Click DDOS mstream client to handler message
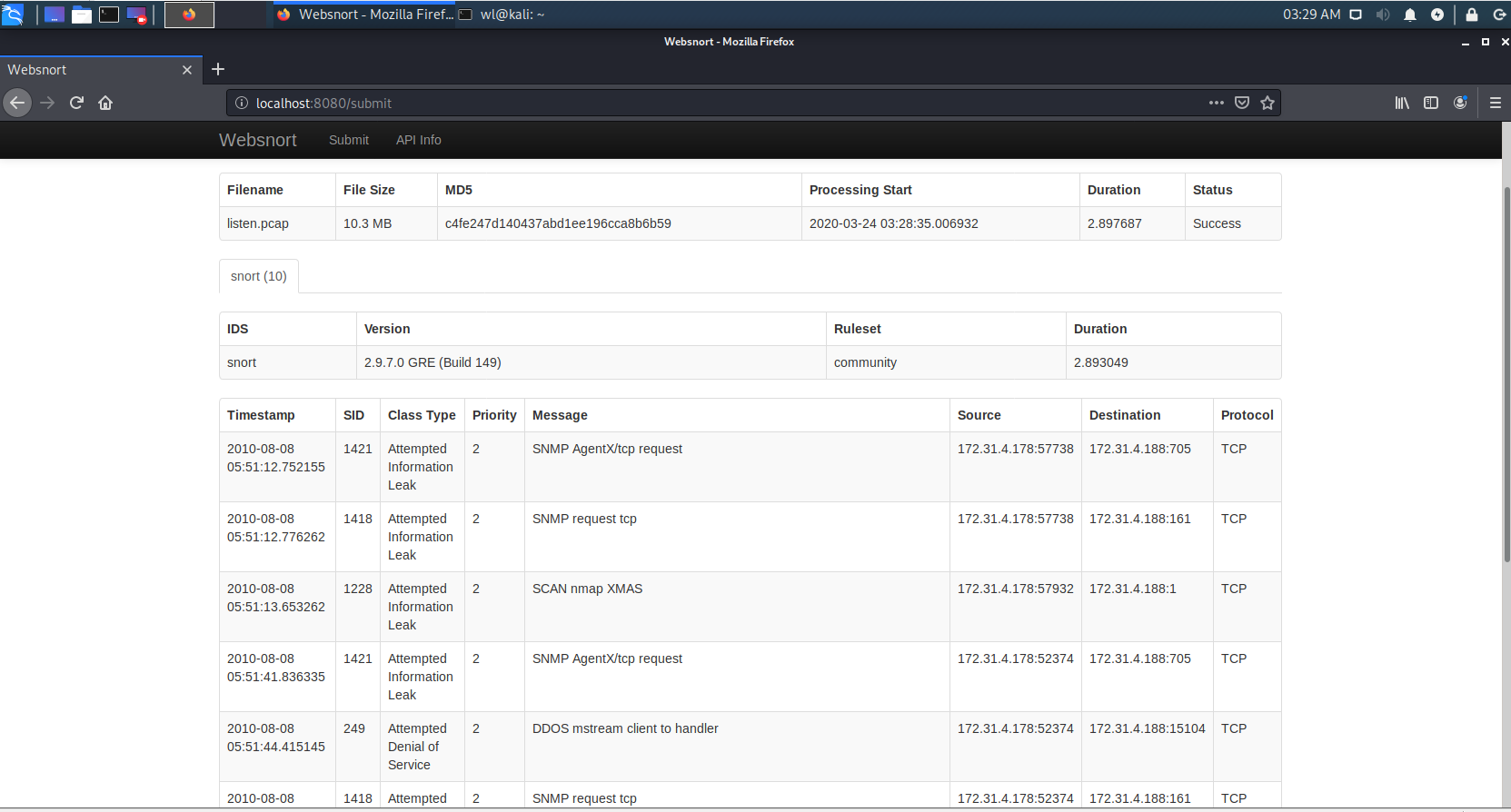Viewport: 1511px width, 812px height. click(x=625, y=728)
